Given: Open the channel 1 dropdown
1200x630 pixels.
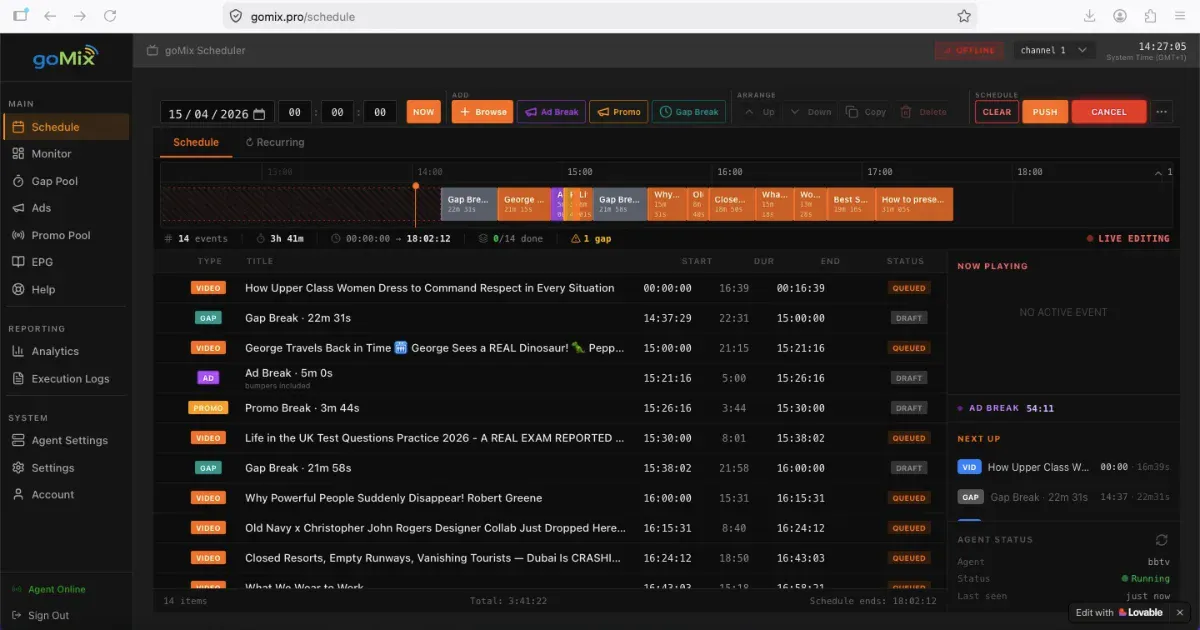Looking at the screenshot, I should 1054,50.
